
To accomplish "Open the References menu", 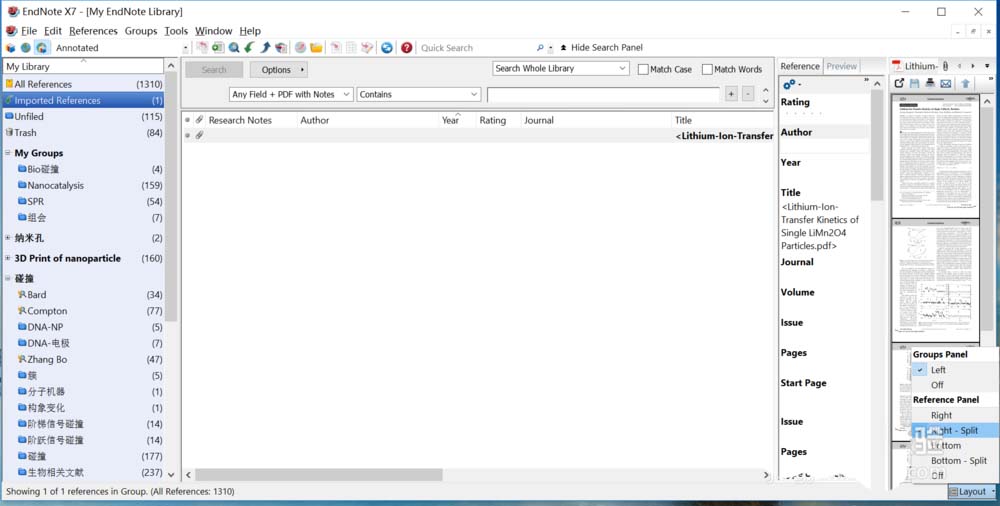I will click(x=93, y=31).
